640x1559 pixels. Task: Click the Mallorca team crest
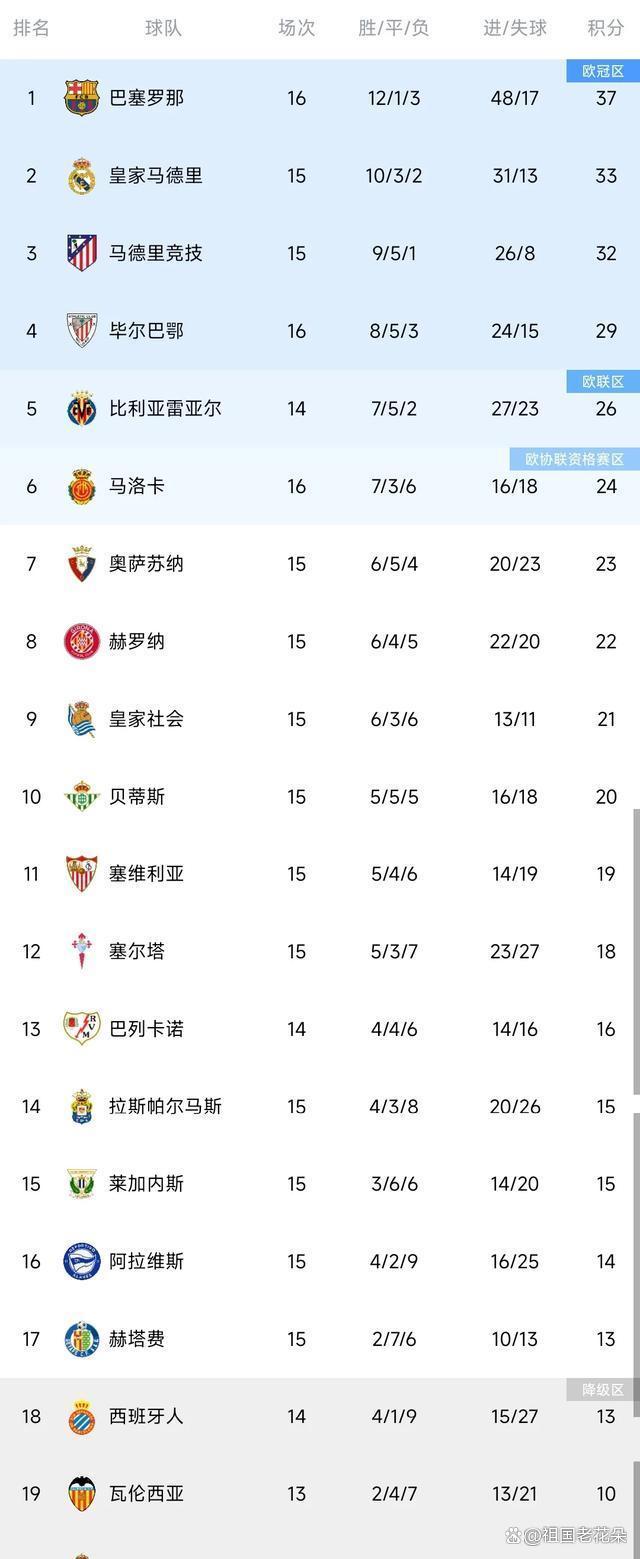80,486
